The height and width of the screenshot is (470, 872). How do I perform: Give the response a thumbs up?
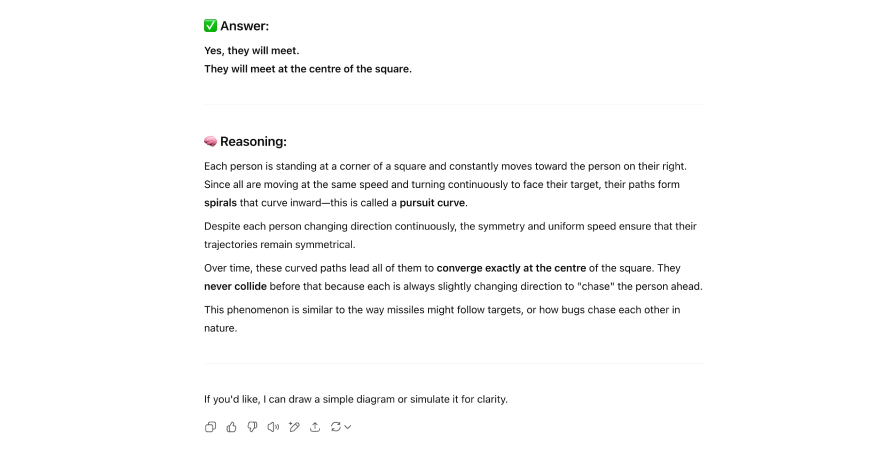(x=231, y=427)
